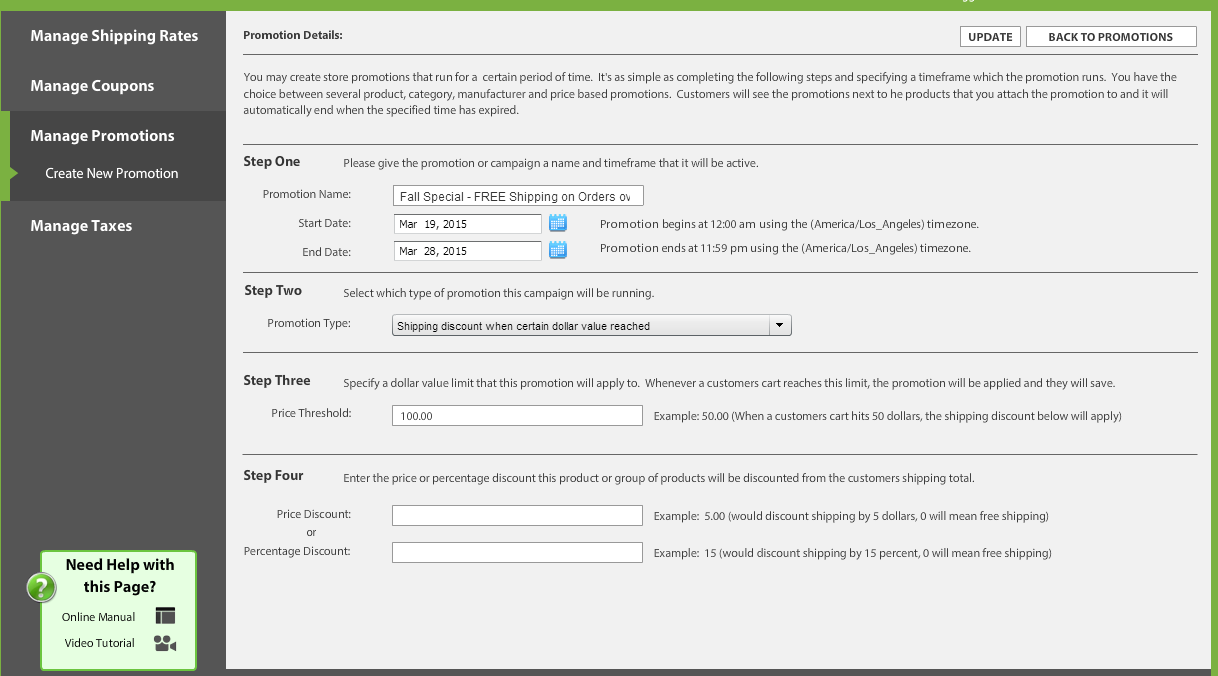Viewport: 1218px width, 676px height.
Task: Select Manage Promotions sidebar item
Action: [102, 136]
